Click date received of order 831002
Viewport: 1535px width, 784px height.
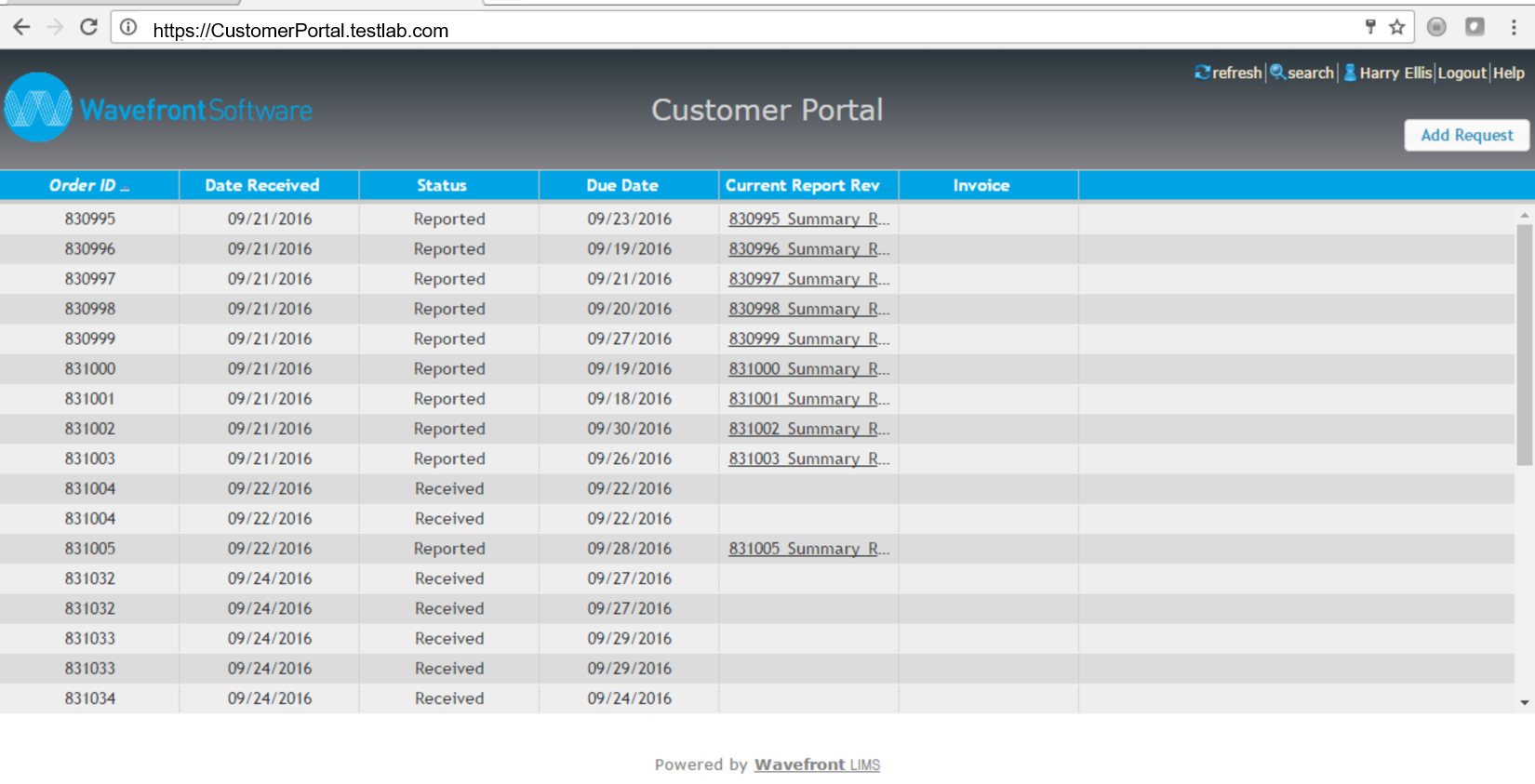270,429
